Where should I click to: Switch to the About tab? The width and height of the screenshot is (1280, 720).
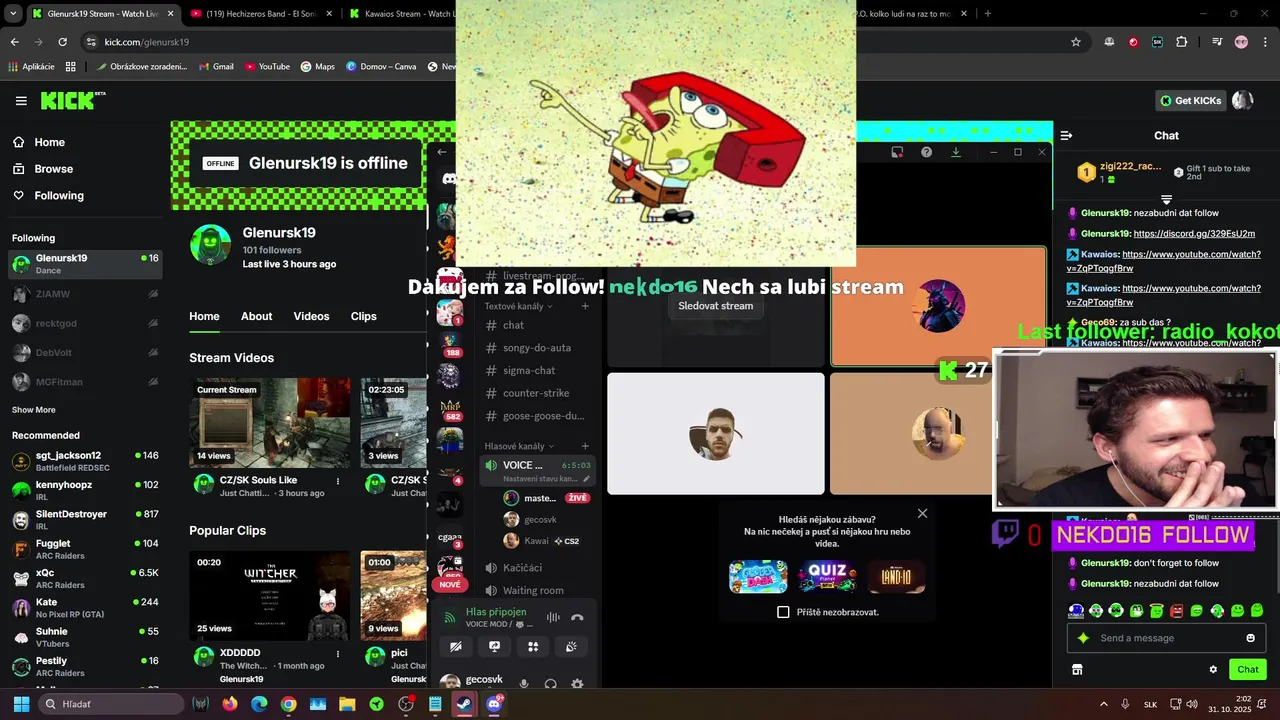coord(256,316)
